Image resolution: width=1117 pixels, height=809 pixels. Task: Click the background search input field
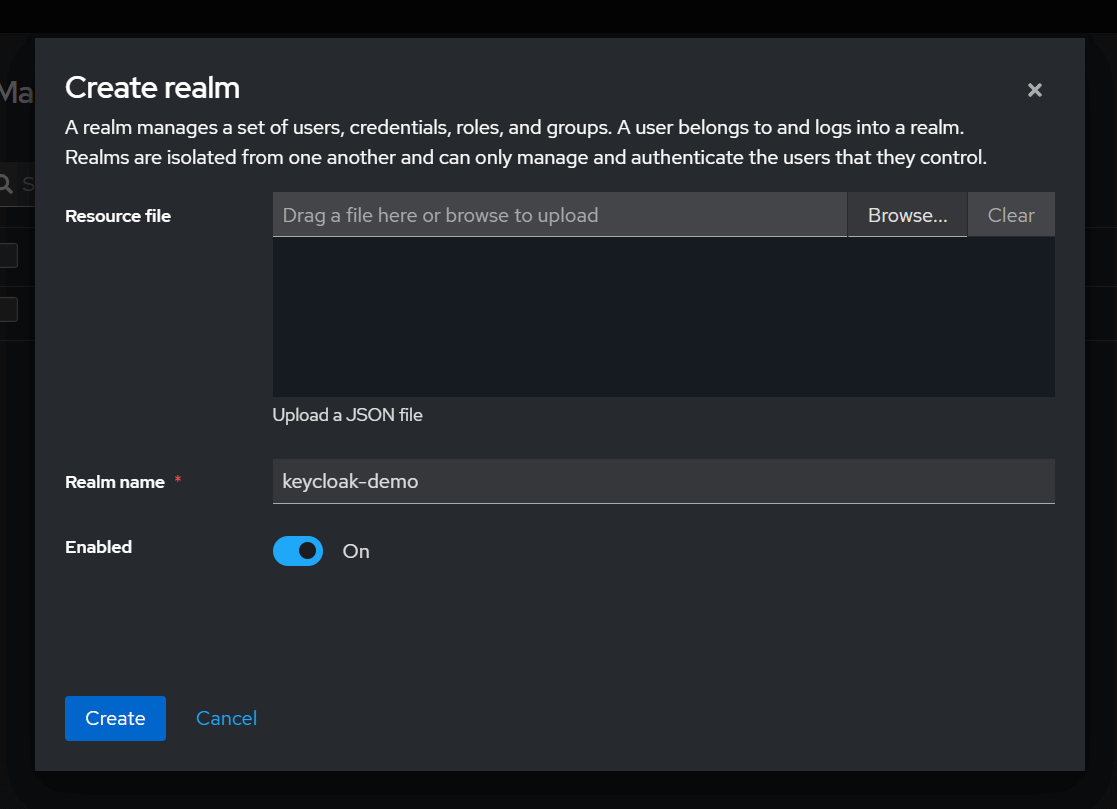tap(27, 183)
